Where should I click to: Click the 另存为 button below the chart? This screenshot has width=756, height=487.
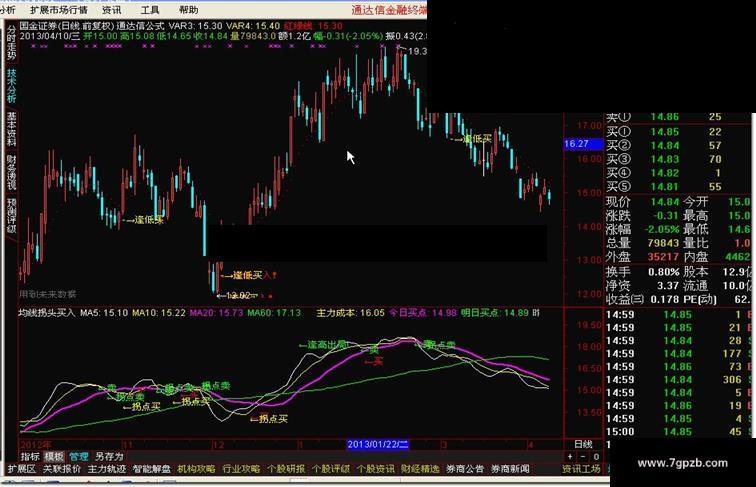(x=109, y=456)
